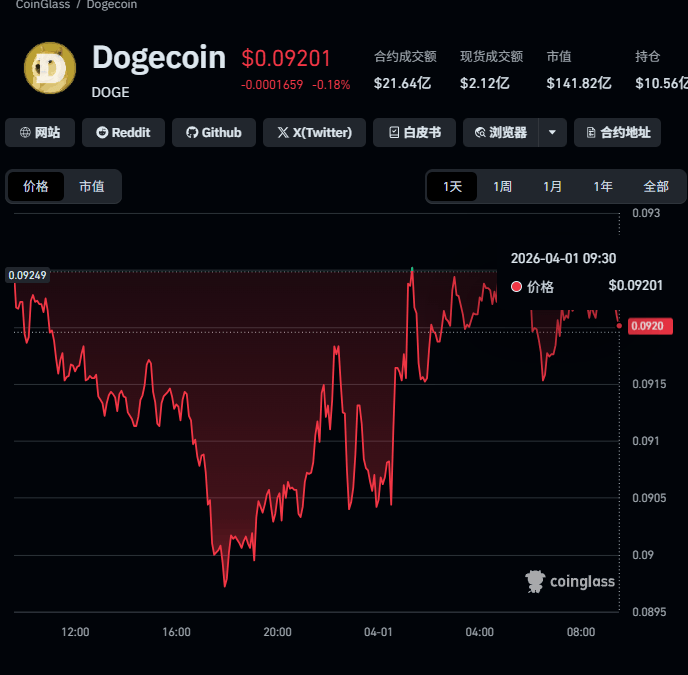Click the Dogecoin breadcrumb link
Viewport: 688px width, 675px height.
tap(112, 5)
